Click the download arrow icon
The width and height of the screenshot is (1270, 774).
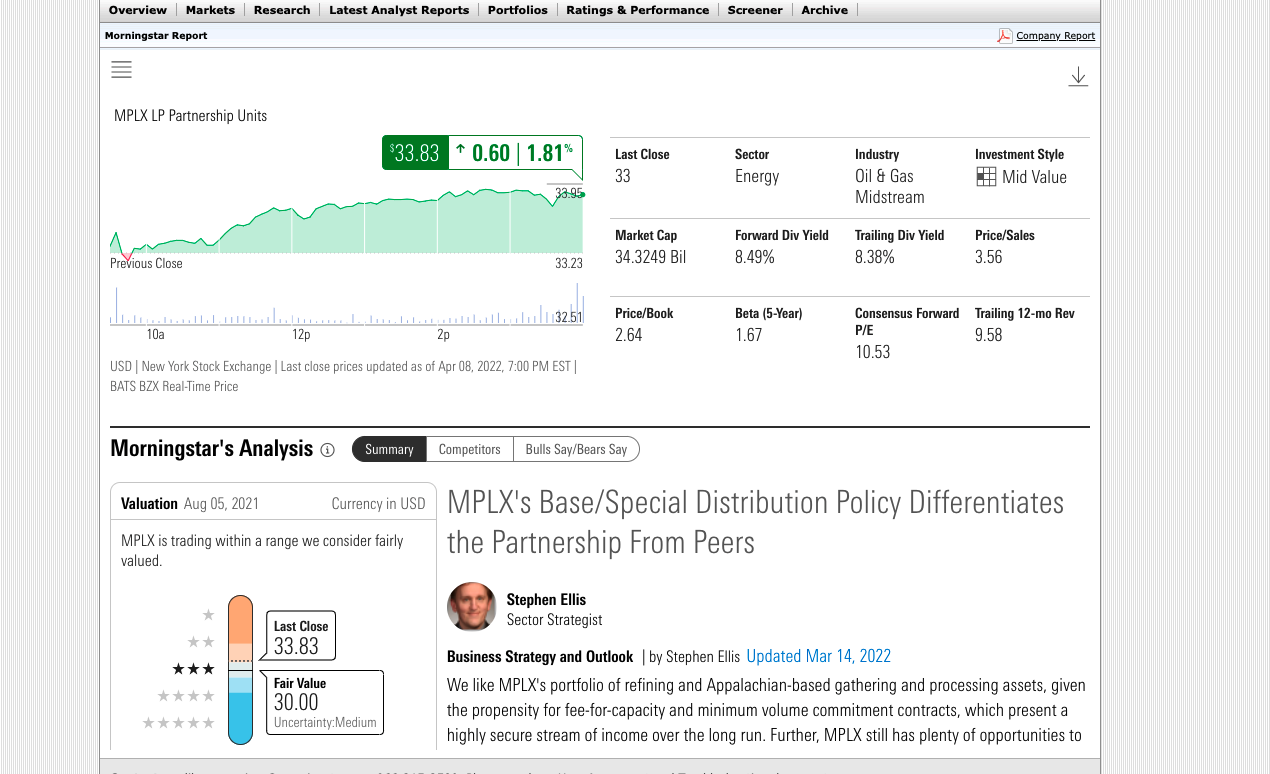click(x=1078, y=77)
